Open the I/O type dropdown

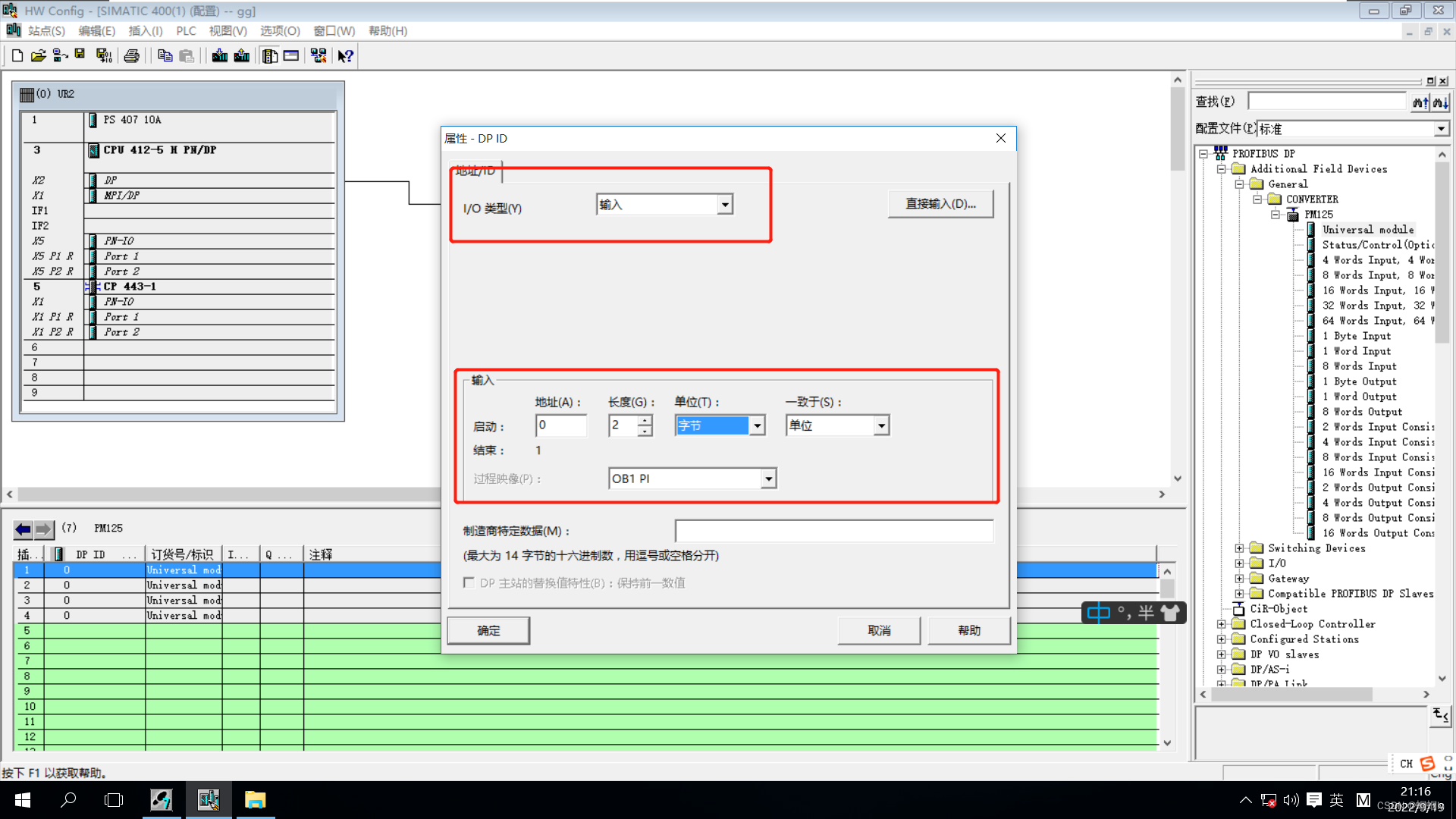coord(725,205)
